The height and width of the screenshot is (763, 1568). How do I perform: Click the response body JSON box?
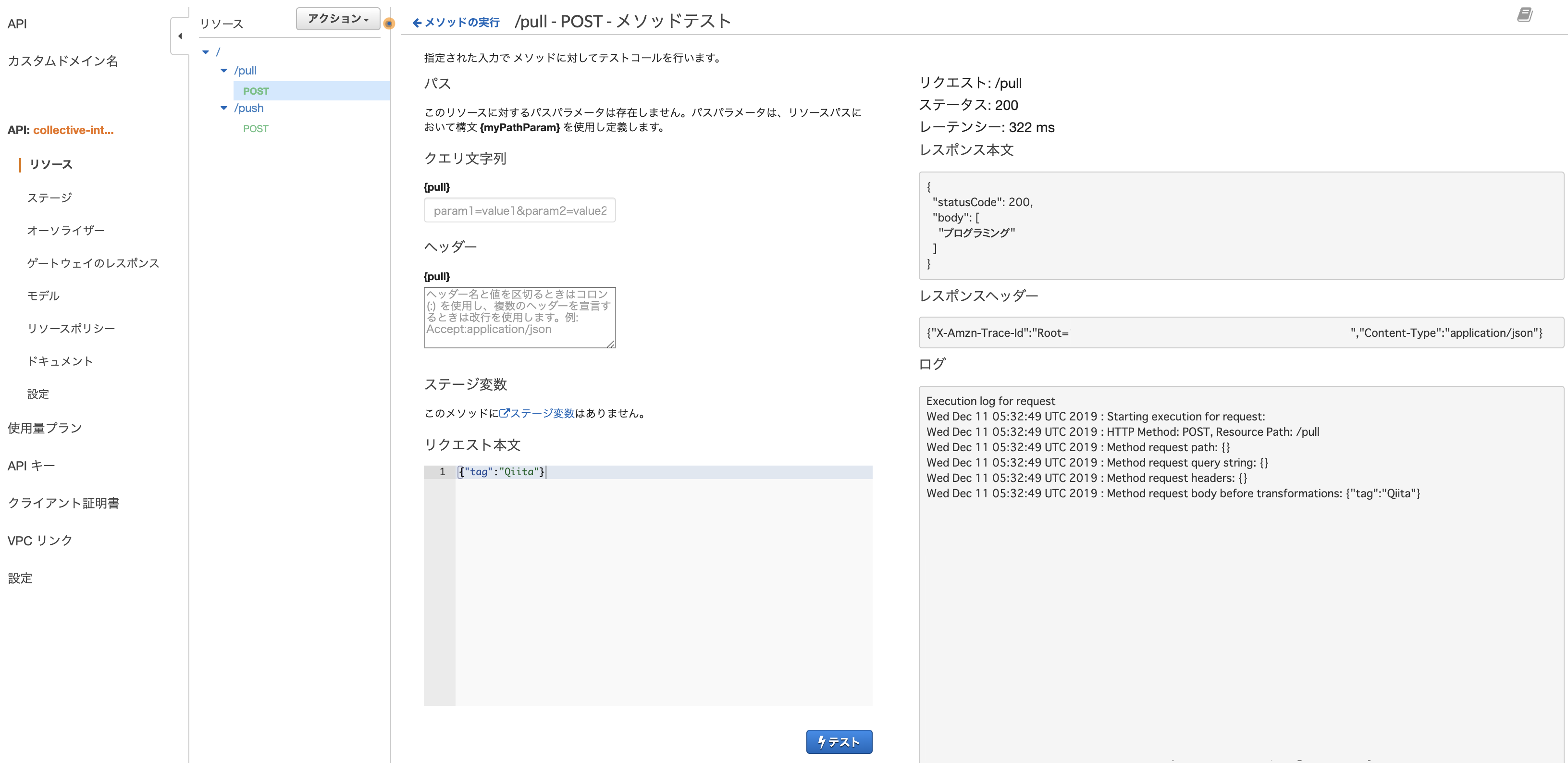pyautogui.click(x=1241, y=226)
